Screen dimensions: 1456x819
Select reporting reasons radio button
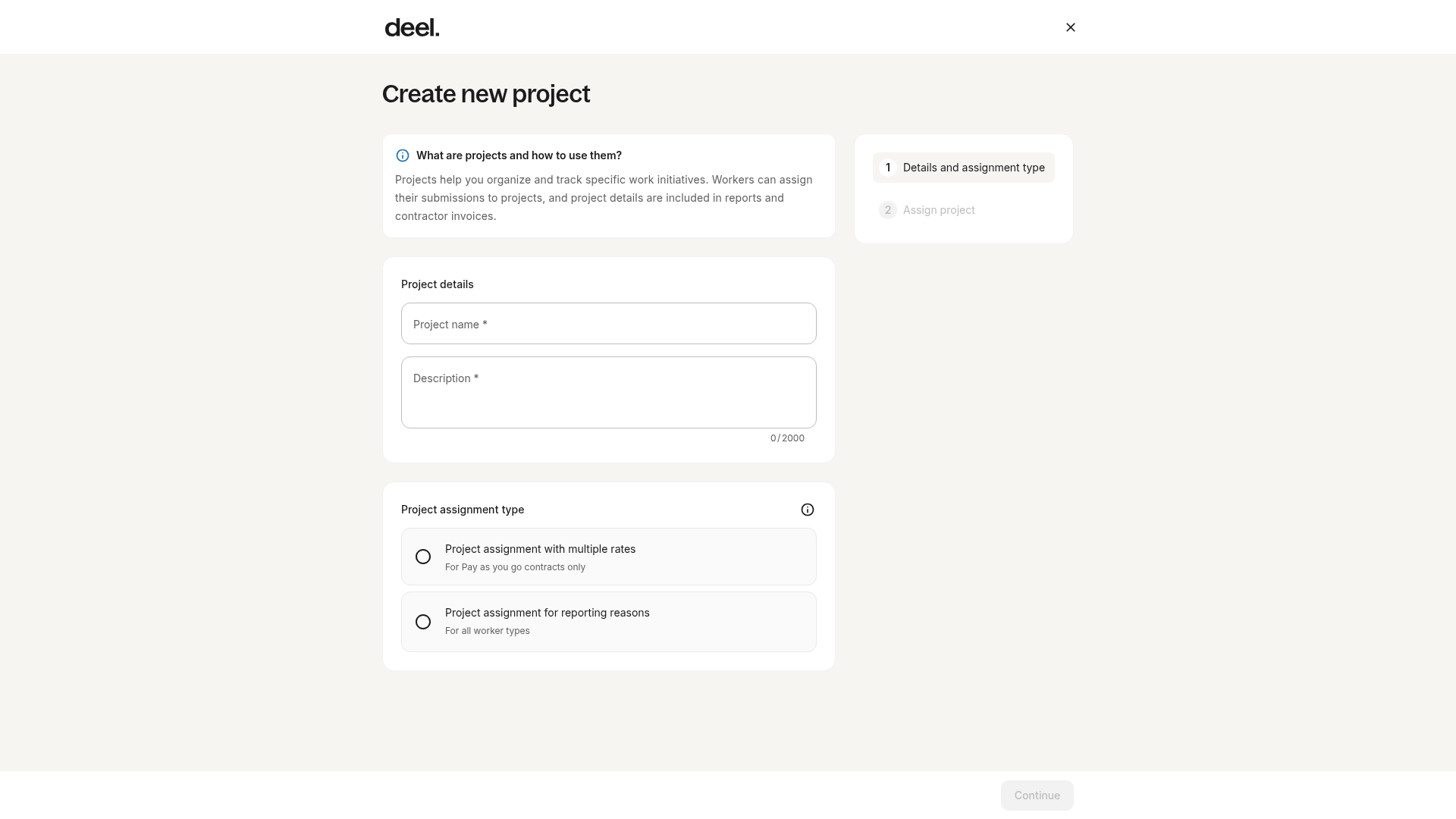[423, 622]
